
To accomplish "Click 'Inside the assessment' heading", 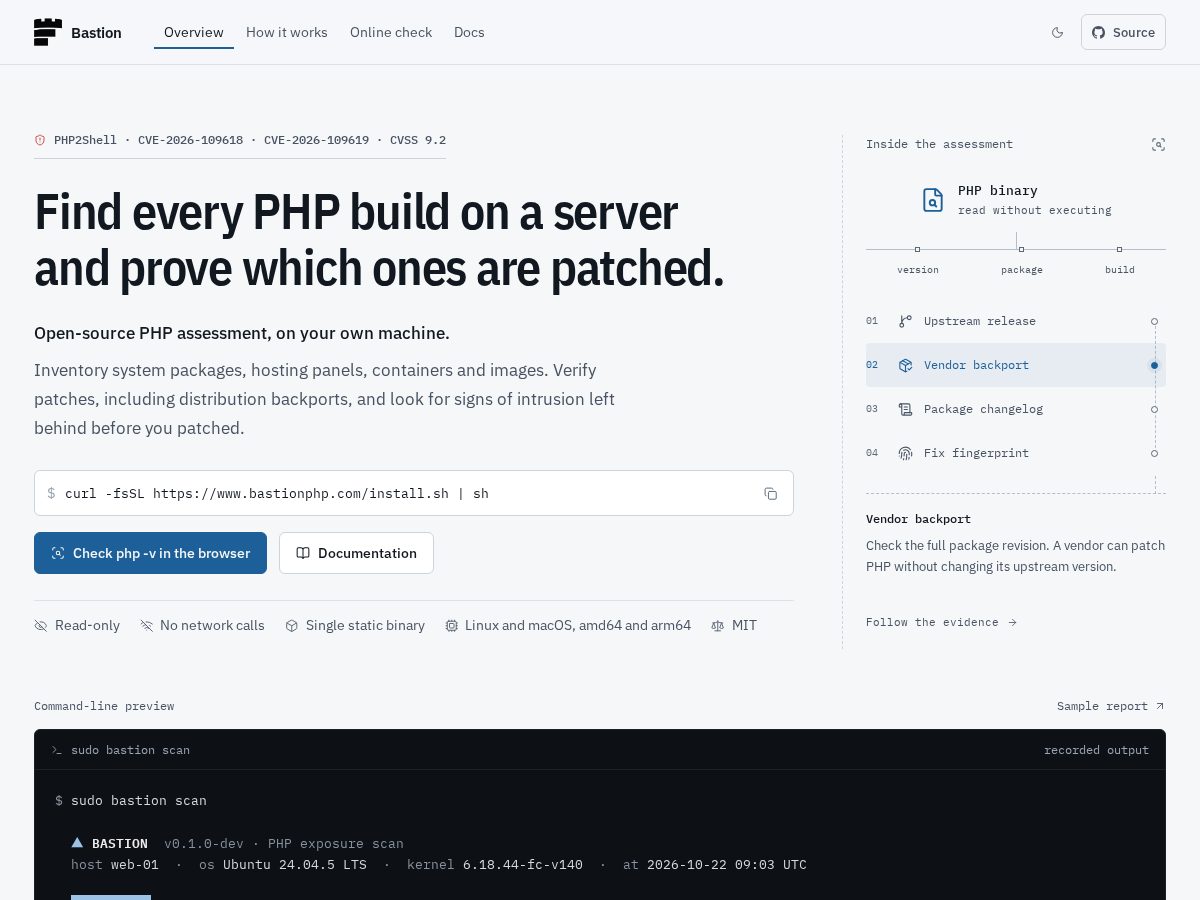I will coord(939,144).
